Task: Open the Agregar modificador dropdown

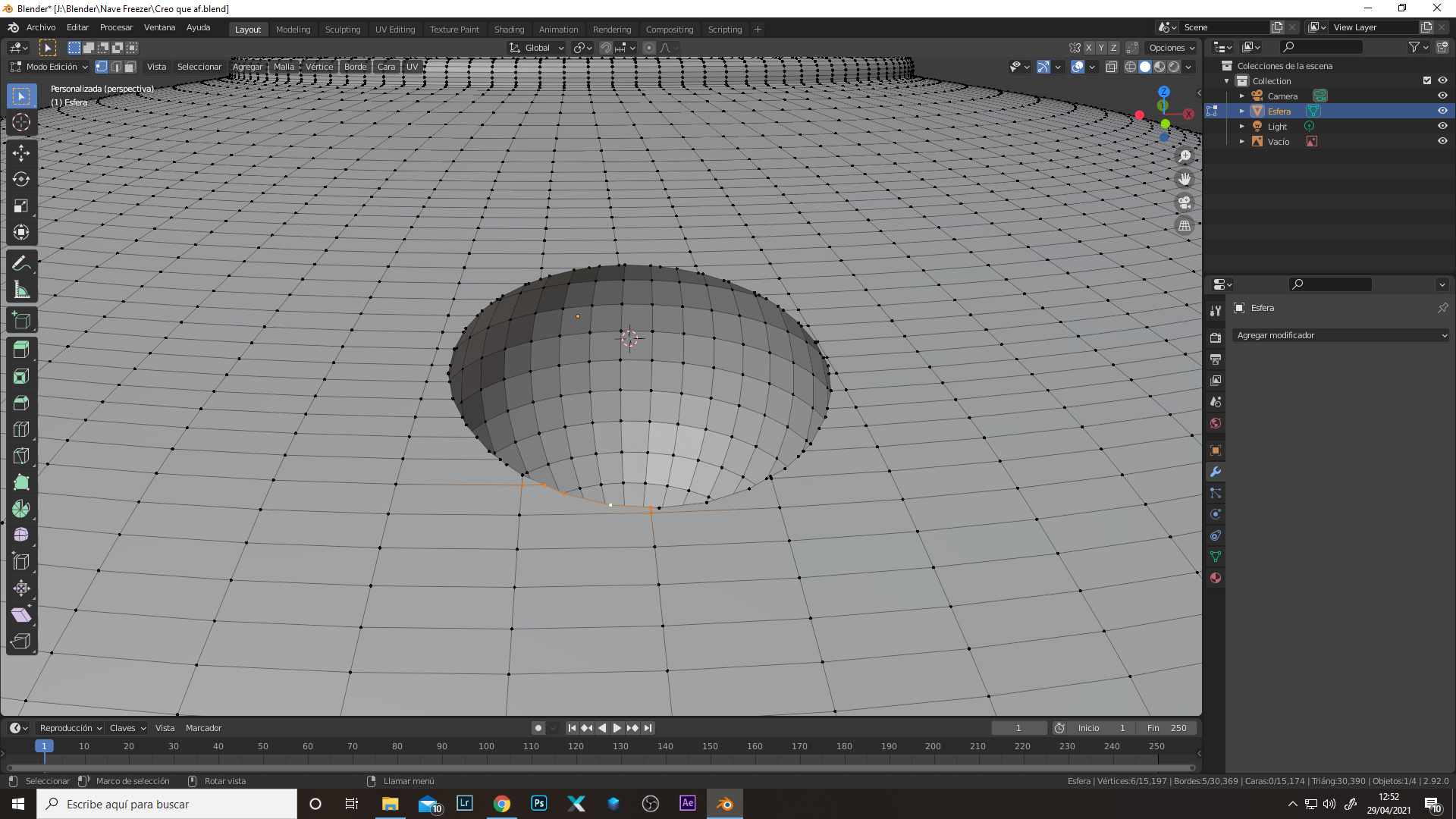Action: click(1341, 335)
